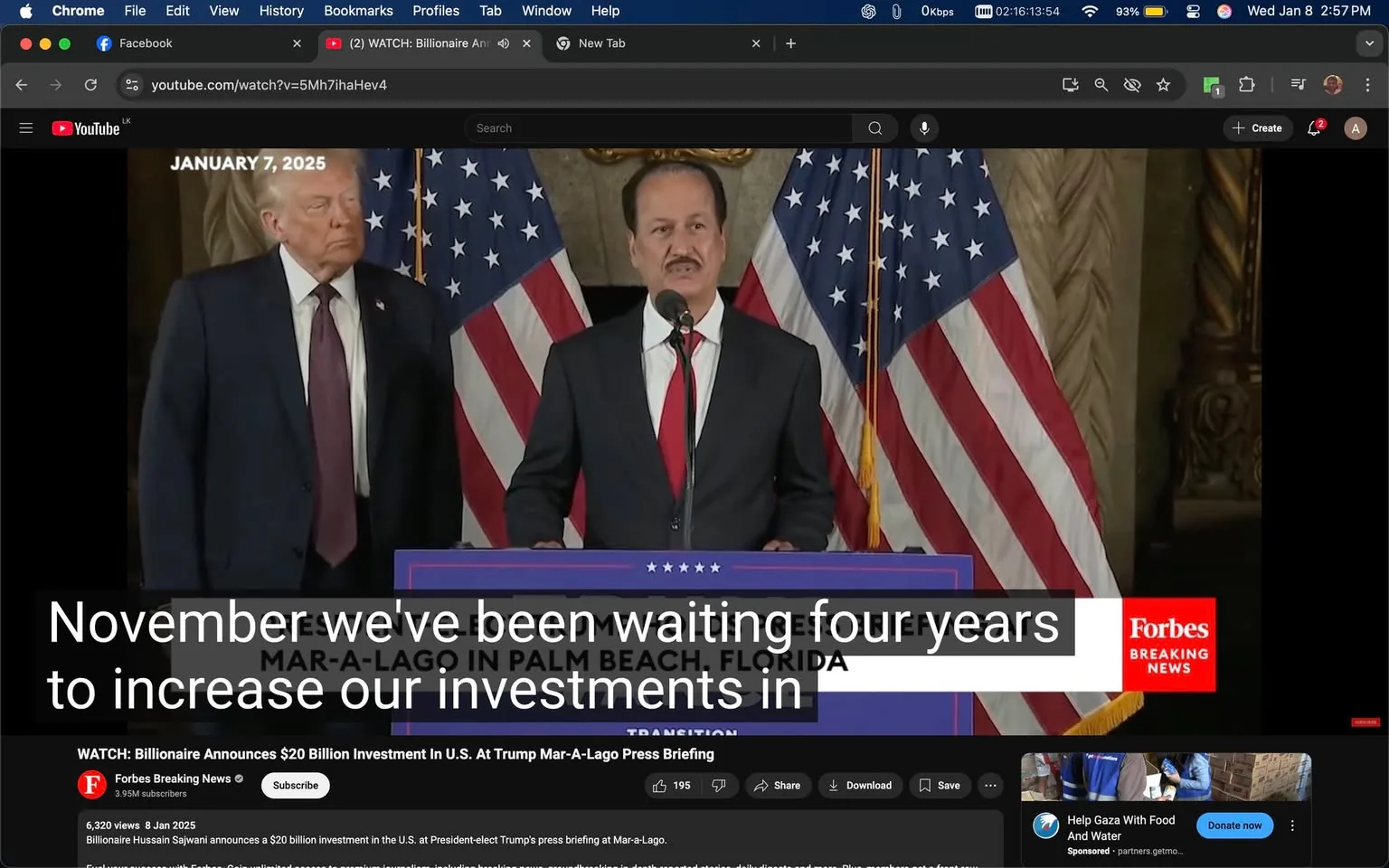The height and width of the screenshot is (868, 1389).
Task: Open the tab media controls icon
Action: 1297,84
